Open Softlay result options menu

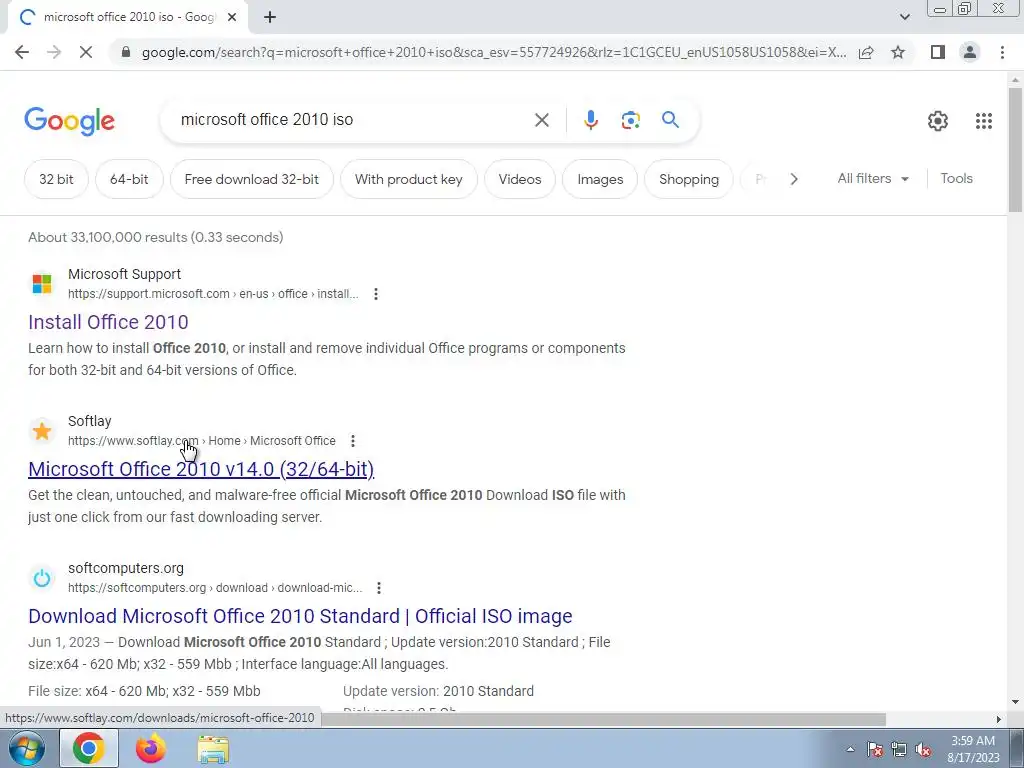click(353, 441)
